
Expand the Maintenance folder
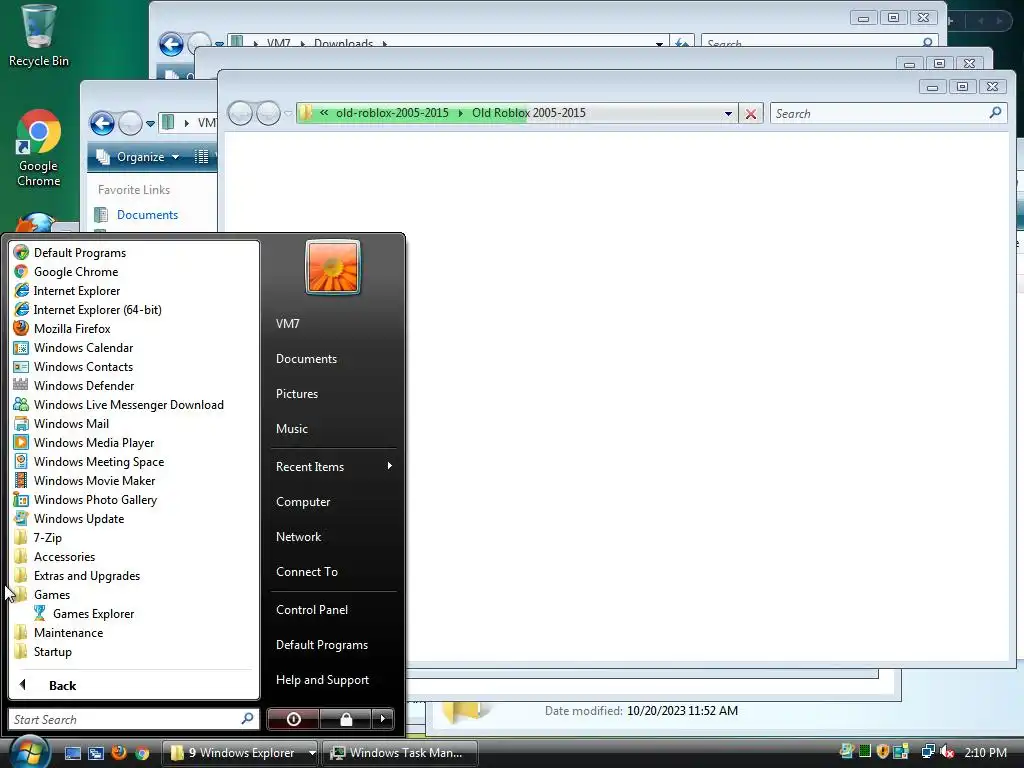[68, 632]
